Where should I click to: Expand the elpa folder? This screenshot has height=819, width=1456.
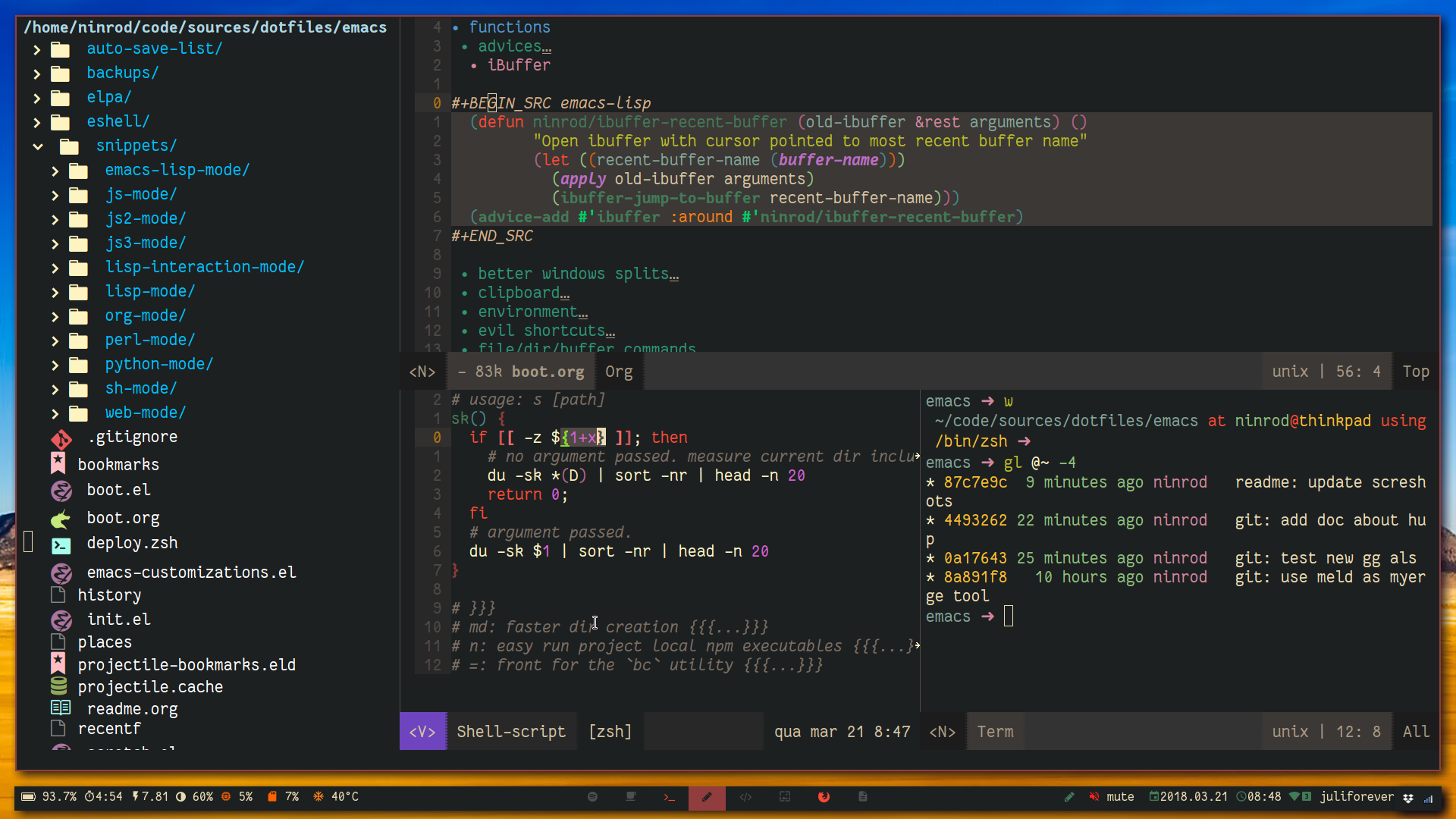tap(36, 99)
